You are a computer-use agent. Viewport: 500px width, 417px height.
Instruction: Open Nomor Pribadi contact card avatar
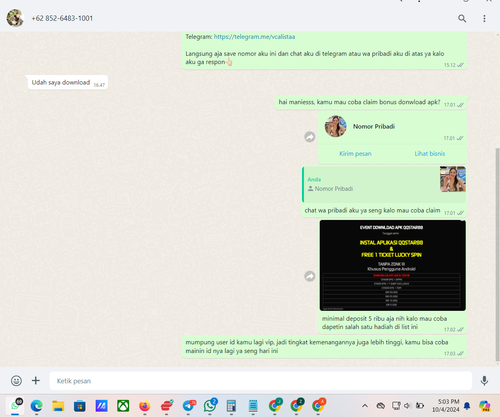(336, 126)
